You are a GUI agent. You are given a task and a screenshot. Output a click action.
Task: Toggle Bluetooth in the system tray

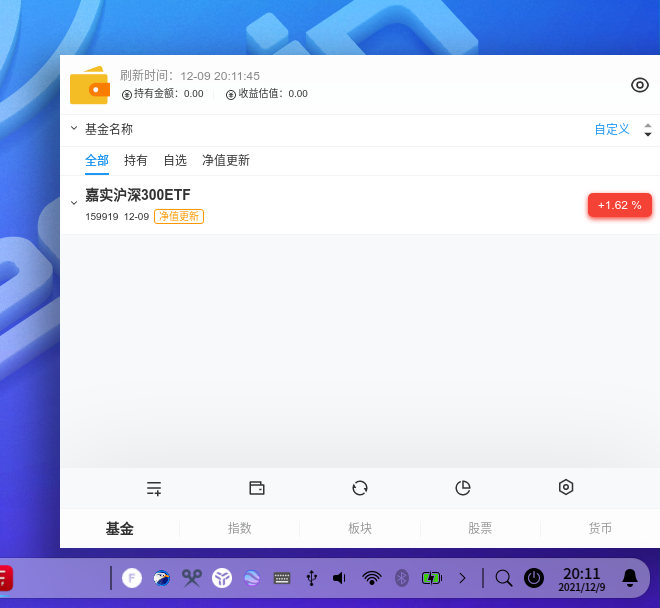[x=402, y=577]
